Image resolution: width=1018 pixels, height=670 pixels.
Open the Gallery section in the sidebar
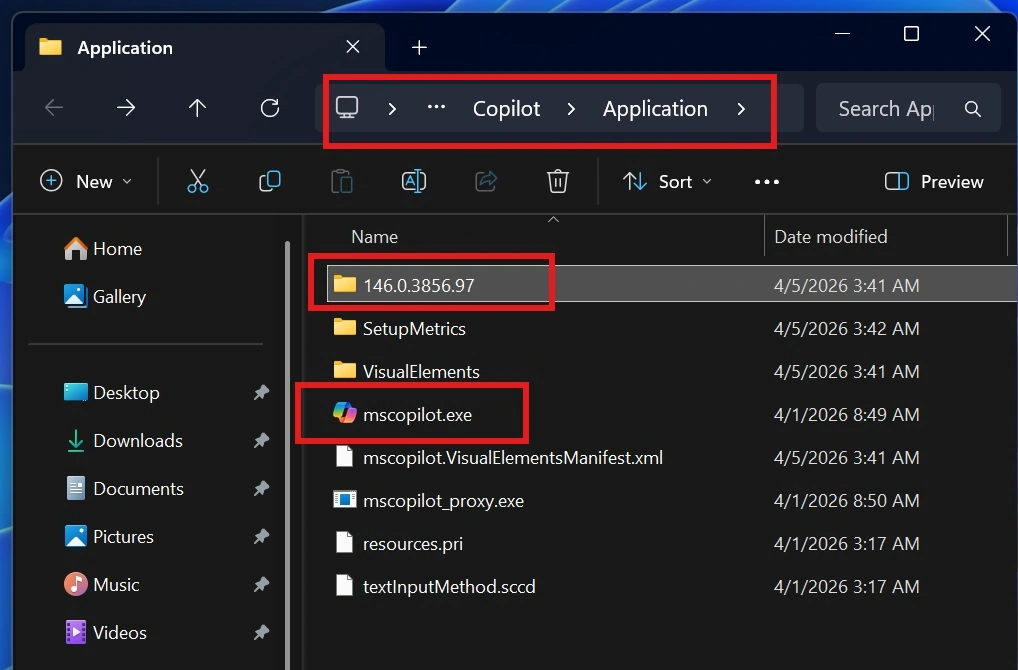(x=117, y=296)
